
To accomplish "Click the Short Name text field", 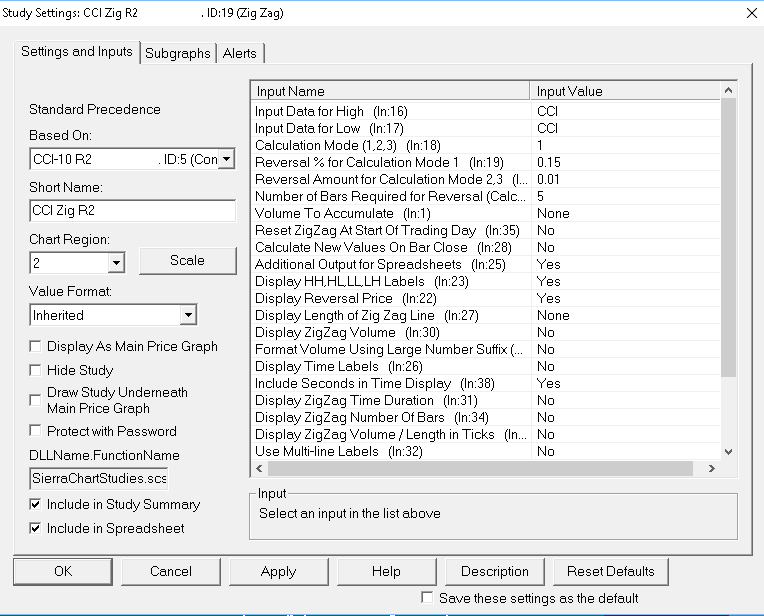I will coord(132,211).
